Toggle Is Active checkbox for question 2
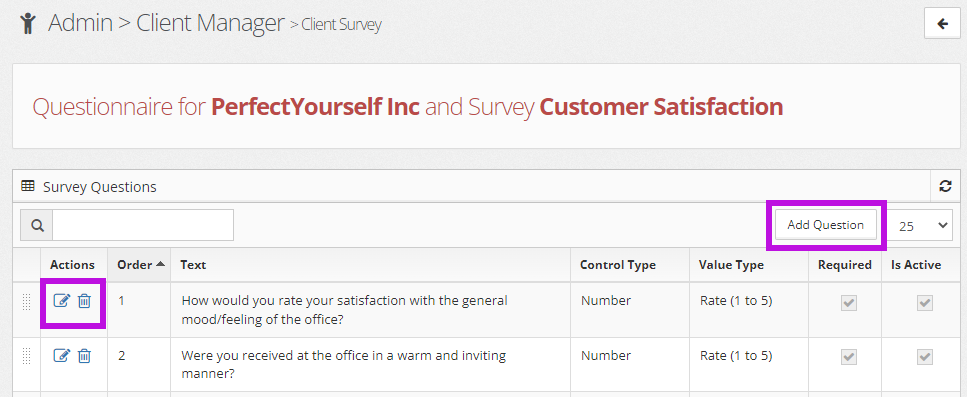The image size is (967, 397). 924,357
